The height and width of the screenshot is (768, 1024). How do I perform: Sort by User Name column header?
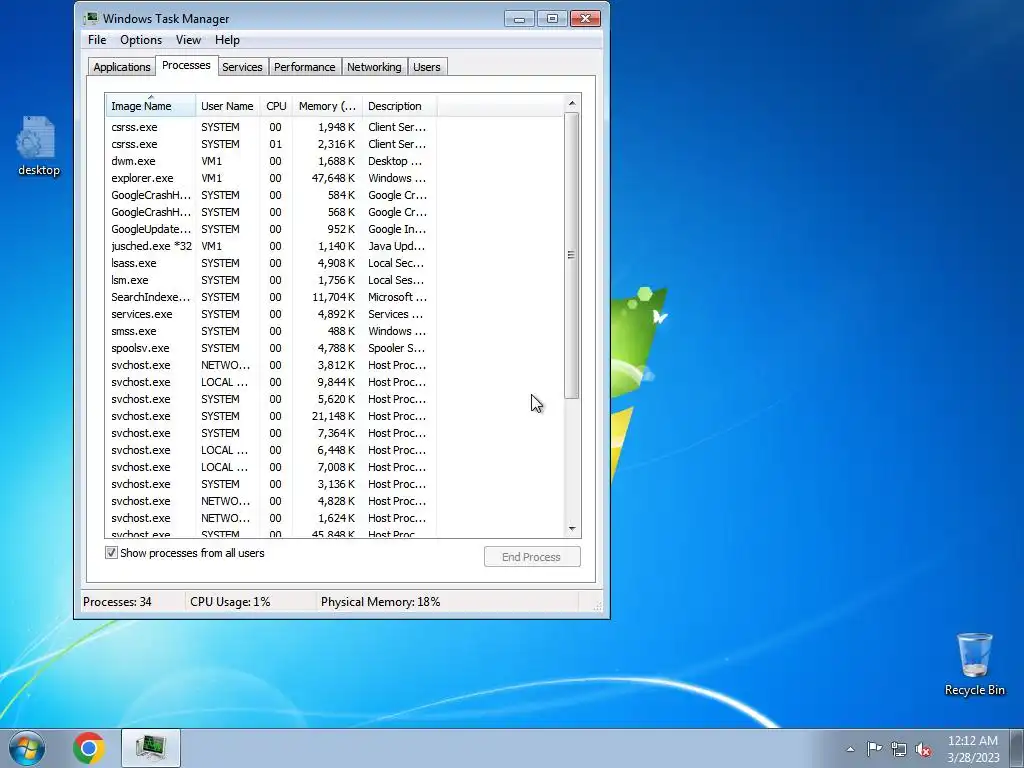pos(227,106)
